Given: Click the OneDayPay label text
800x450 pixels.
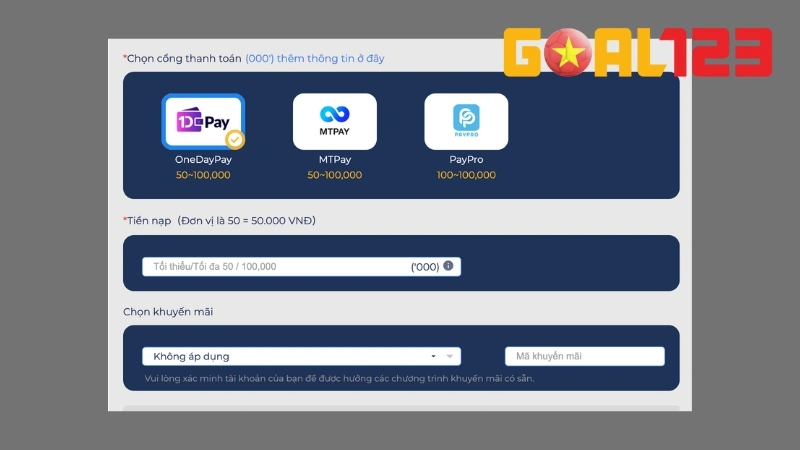Looking at the screenshot, I should 203,160.
